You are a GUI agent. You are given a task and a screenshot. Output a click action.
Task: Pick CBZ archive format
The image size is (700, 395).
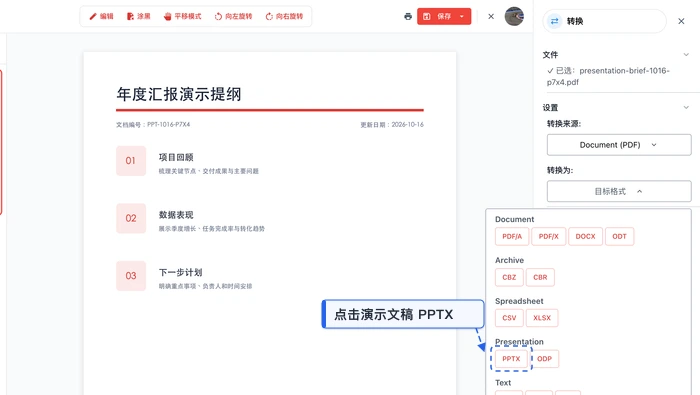pyautogui.click(x=509, y=277)
